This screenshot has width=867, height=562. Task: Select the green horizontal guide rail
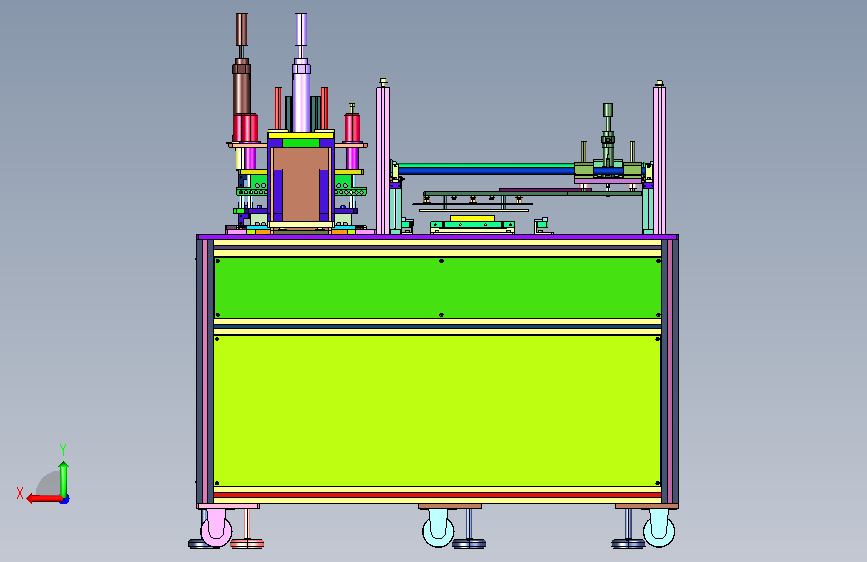coord(487,165)
